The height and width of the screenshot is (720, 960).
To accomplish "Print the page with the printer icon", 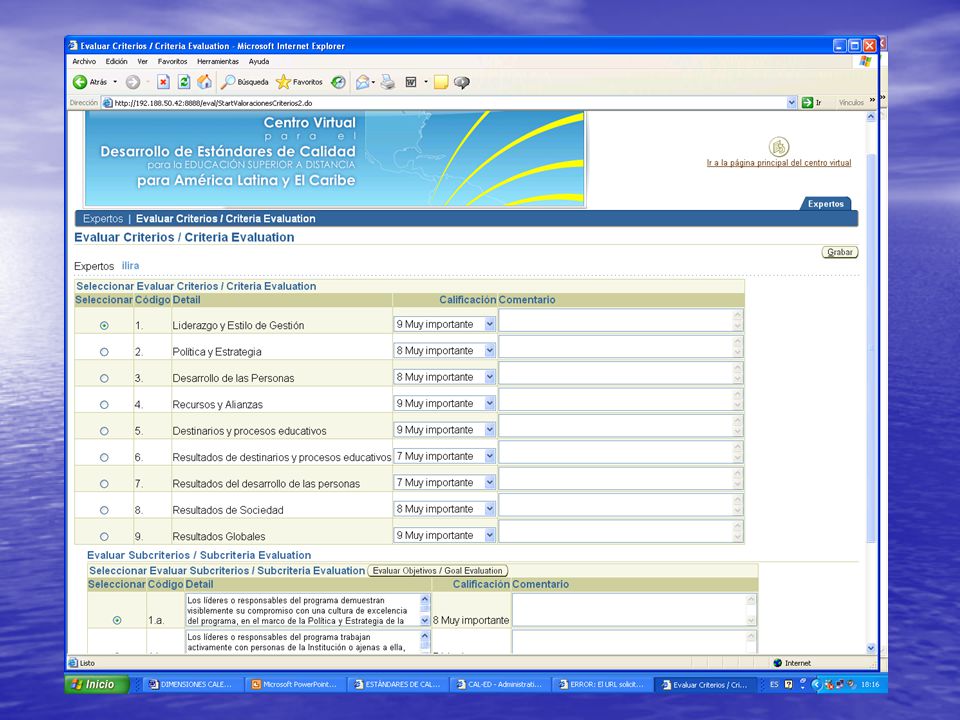I will pyautogui.click(x=388, y=82).
